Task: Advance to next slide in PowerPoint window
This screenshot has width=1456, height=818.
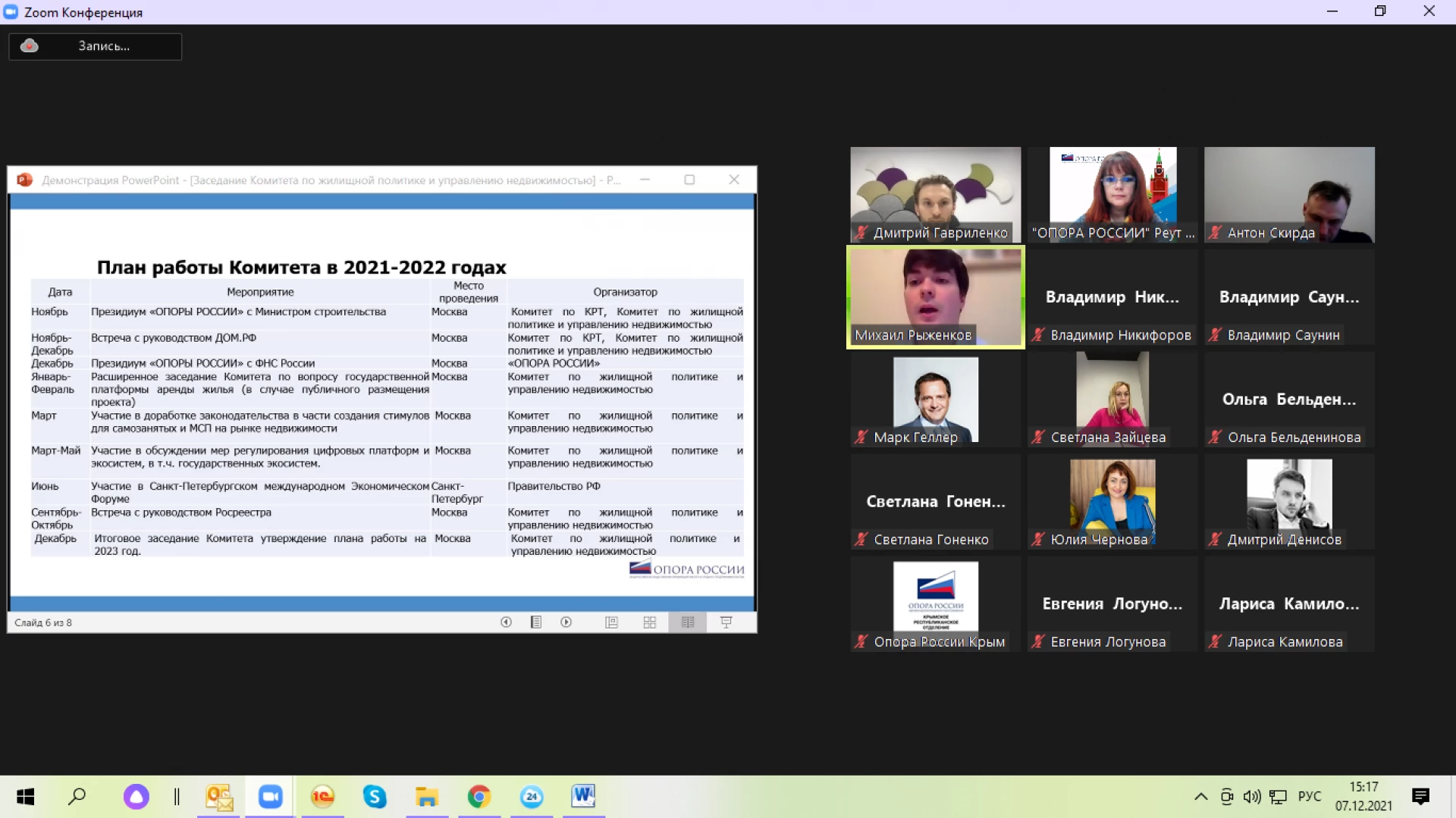Action: 566,622
